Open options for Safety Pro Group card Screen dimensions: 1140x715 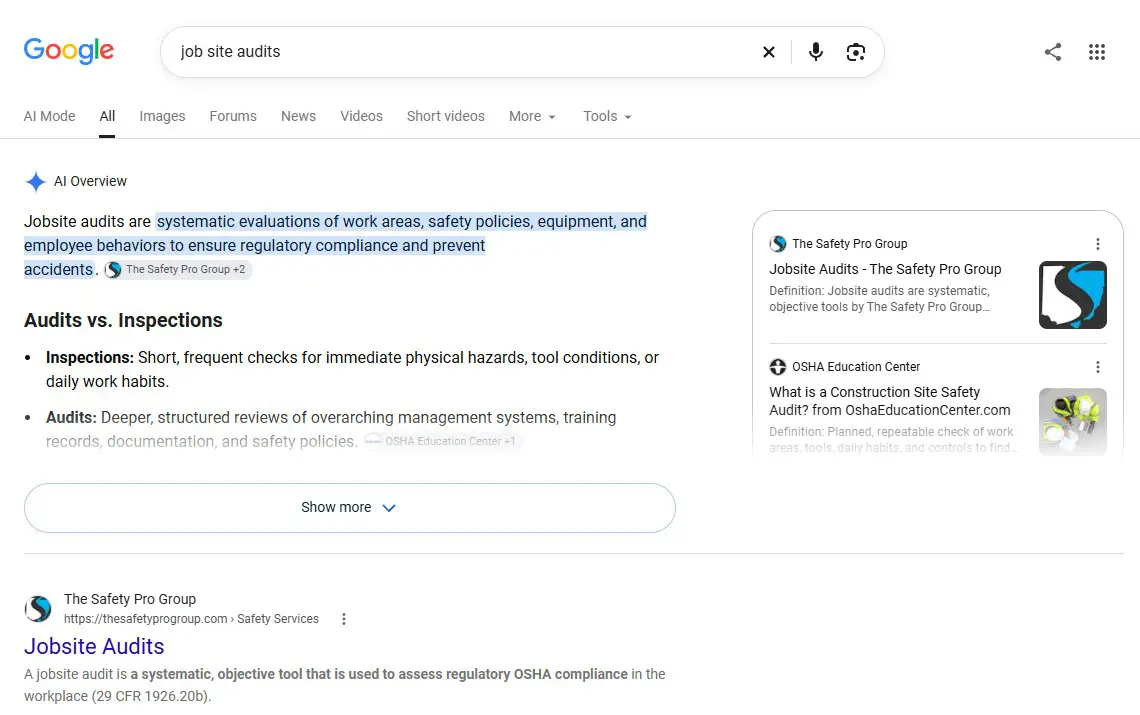click(x=1098, y=244)
